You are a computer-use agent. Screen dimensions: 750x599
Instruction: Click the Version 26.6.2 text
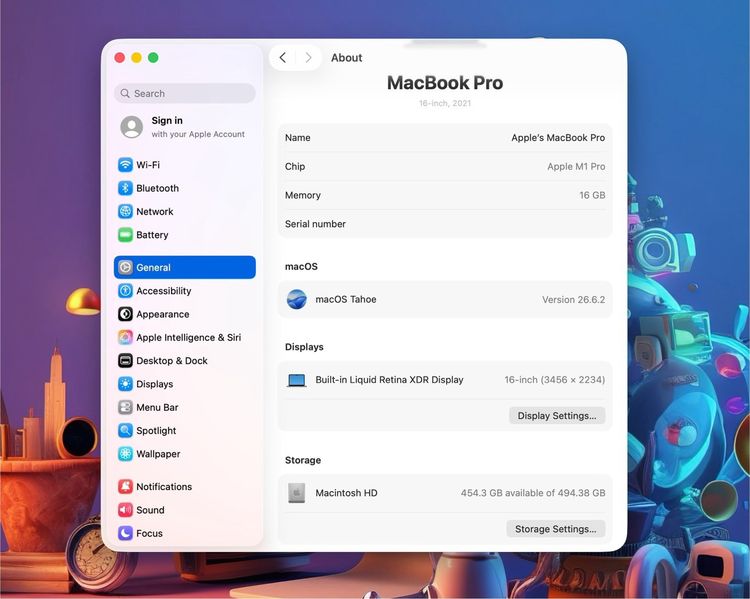click(573, 300)
